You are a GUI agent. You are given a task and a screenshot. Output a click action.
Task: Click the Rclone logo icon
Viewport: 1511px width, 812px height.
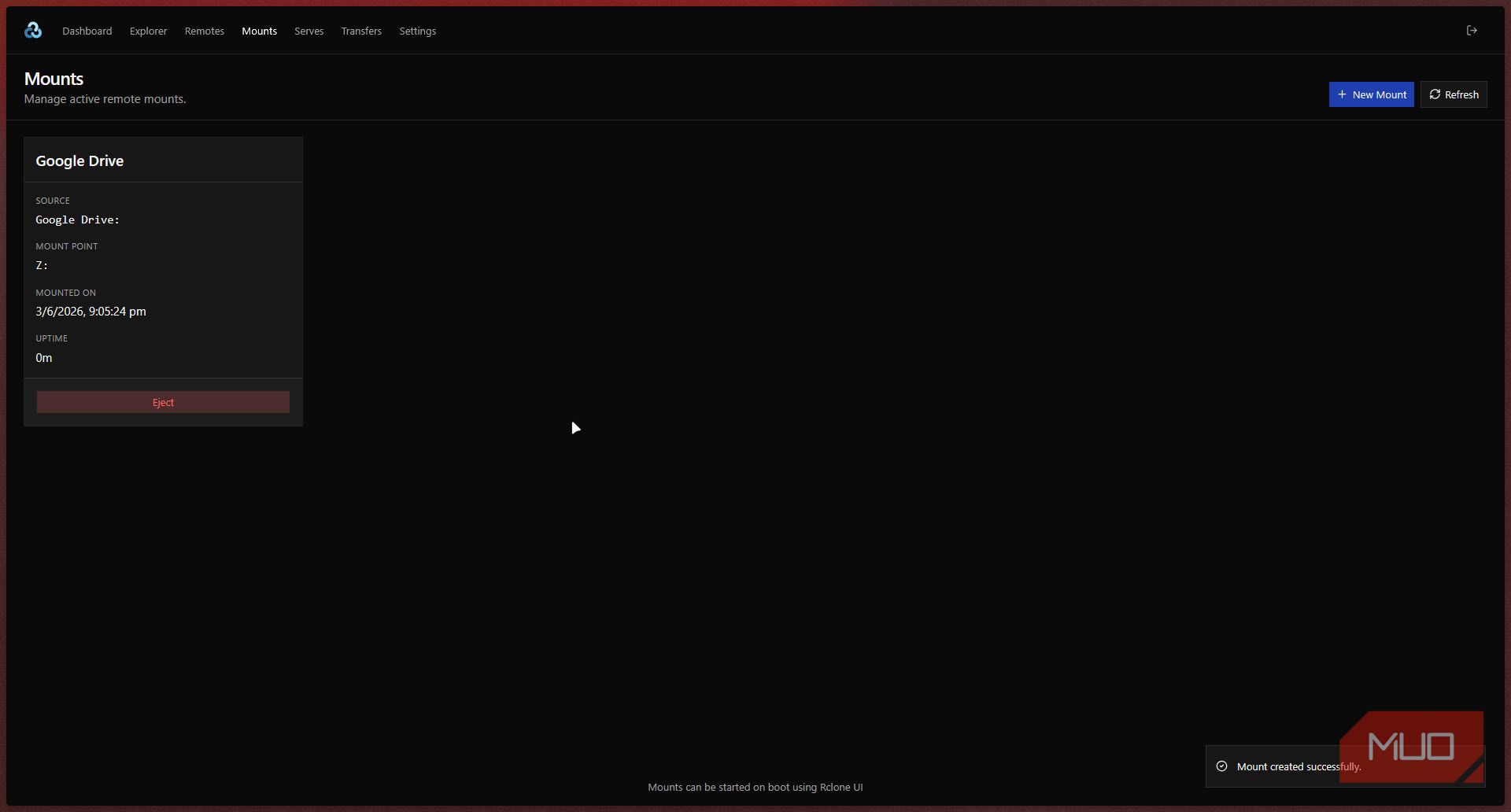pos(33,31)
